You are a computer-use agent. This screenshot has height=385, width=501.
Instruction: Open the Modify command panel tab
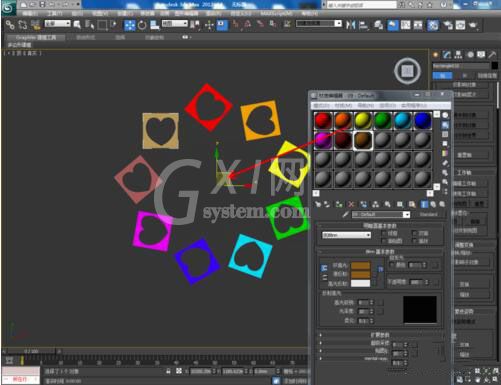pos(447,55)
